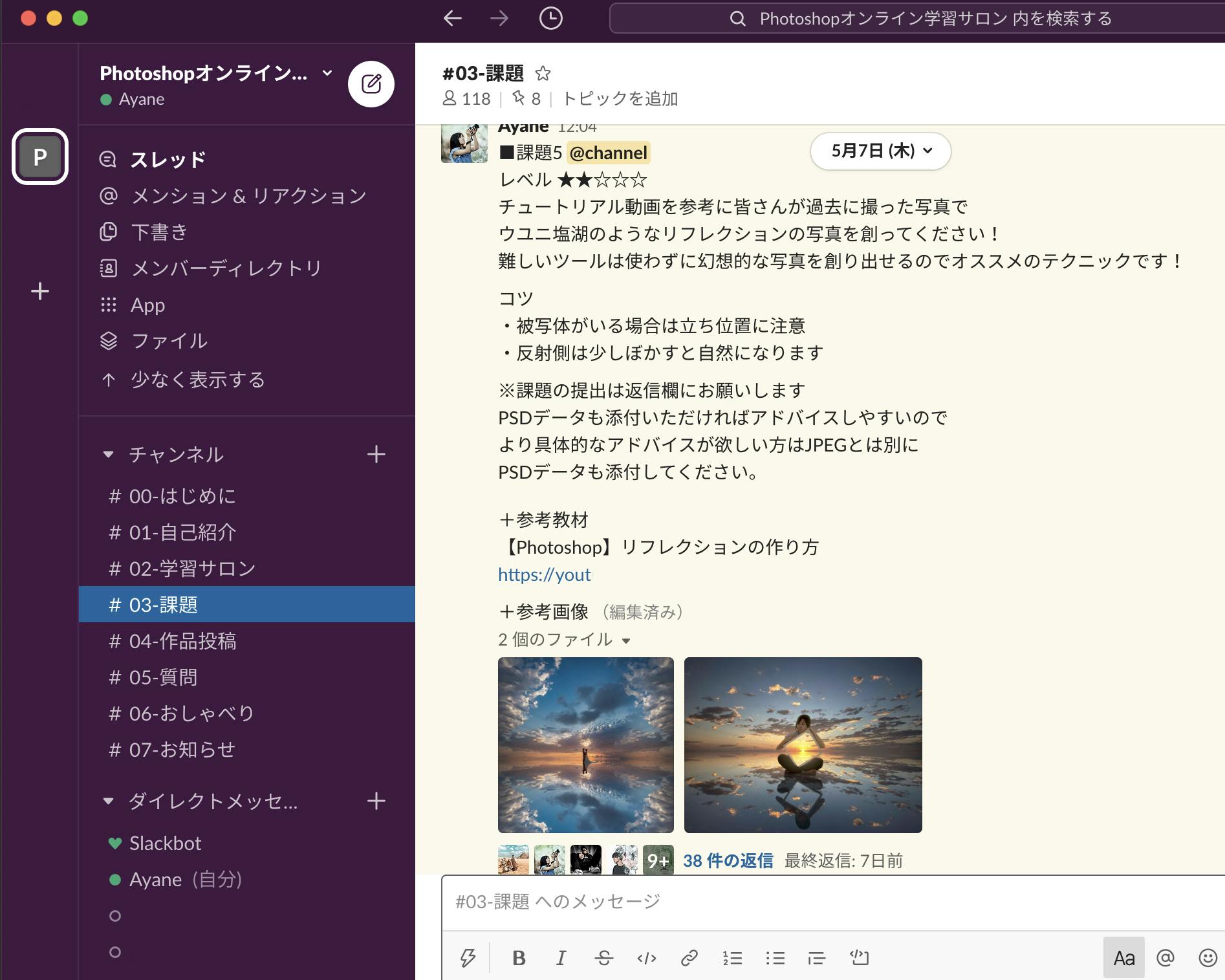Image resolution: width=1225 pixels, height=980 pixels.
Task: Open channel 07-お知らせ
Action: [246, 750]
